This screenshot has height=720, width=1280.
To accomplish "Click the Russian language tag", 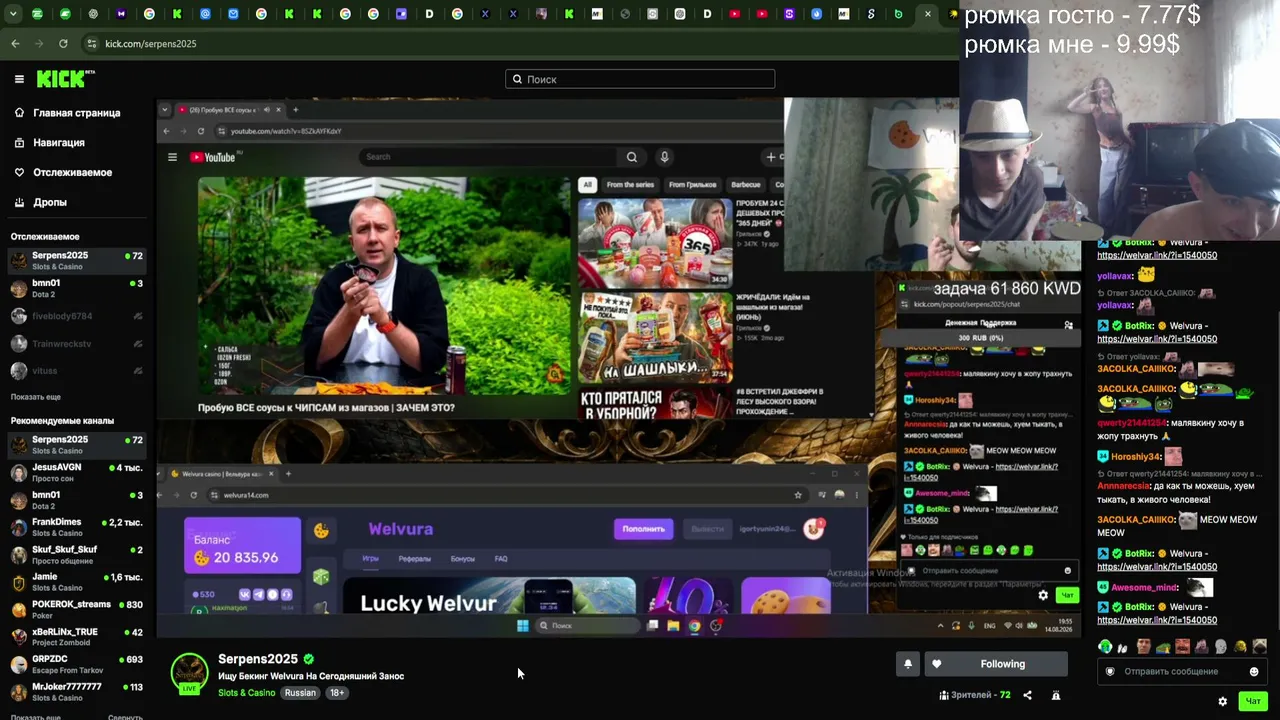I will tap(300, 693).
